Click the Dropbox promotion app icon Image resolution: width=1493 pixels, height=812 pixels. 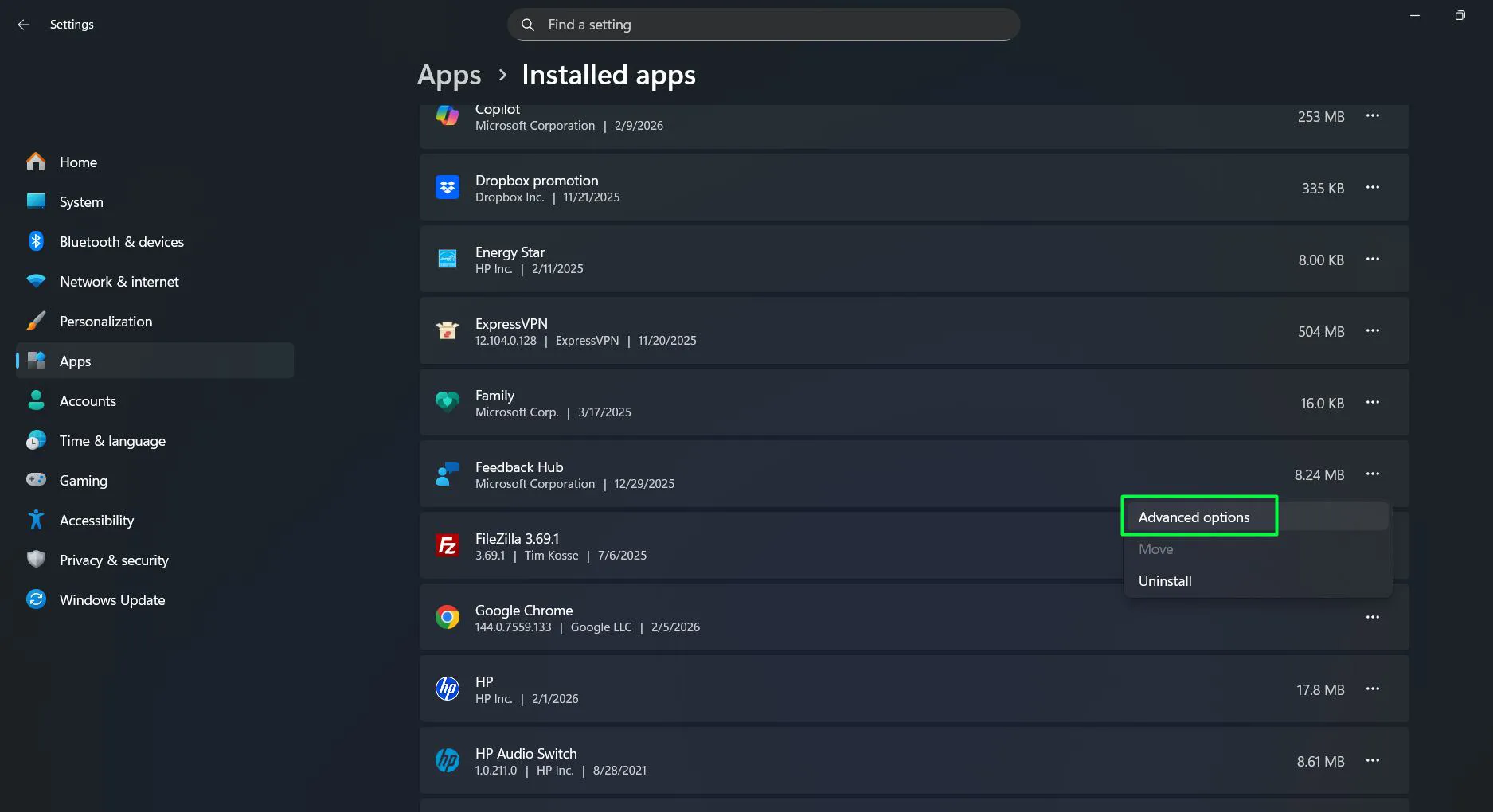448,187
